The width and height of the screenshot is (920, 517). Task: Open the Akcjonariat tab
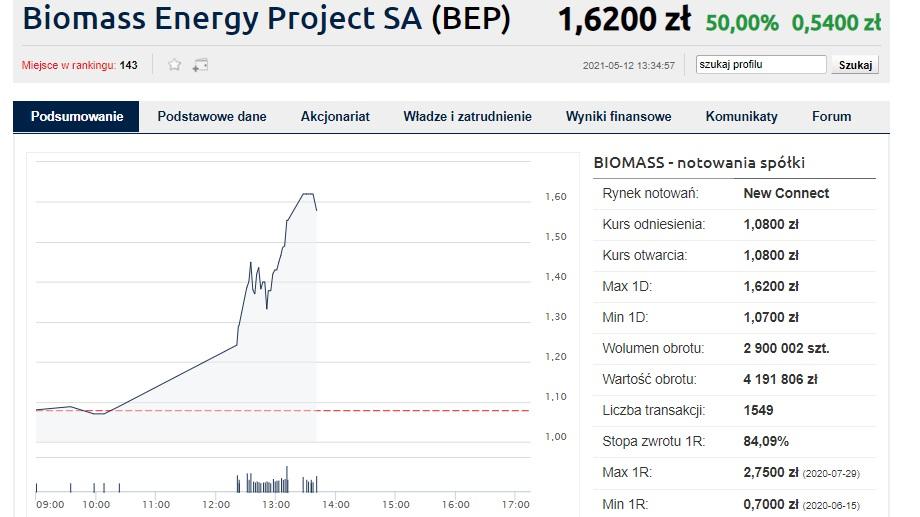pyautogui.click(x=335, y=116)
